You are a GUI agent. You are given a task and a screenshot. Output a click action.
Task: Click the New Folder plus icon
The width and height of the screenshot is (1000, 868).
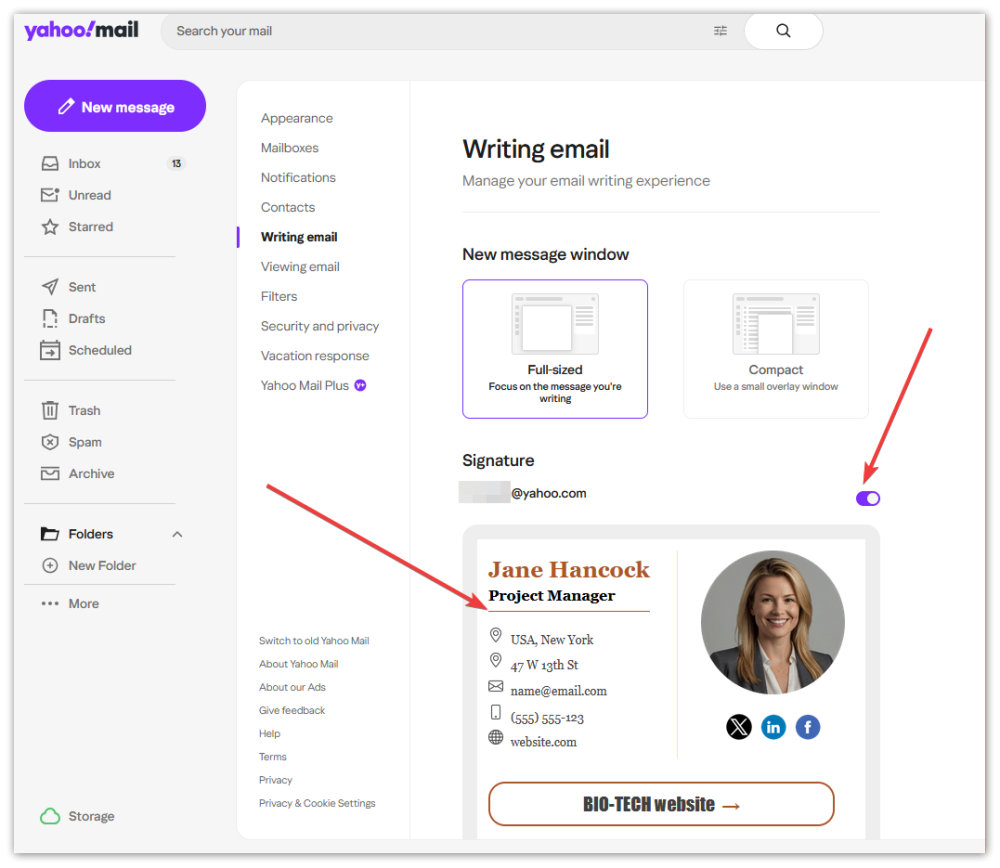pos(50,566)
